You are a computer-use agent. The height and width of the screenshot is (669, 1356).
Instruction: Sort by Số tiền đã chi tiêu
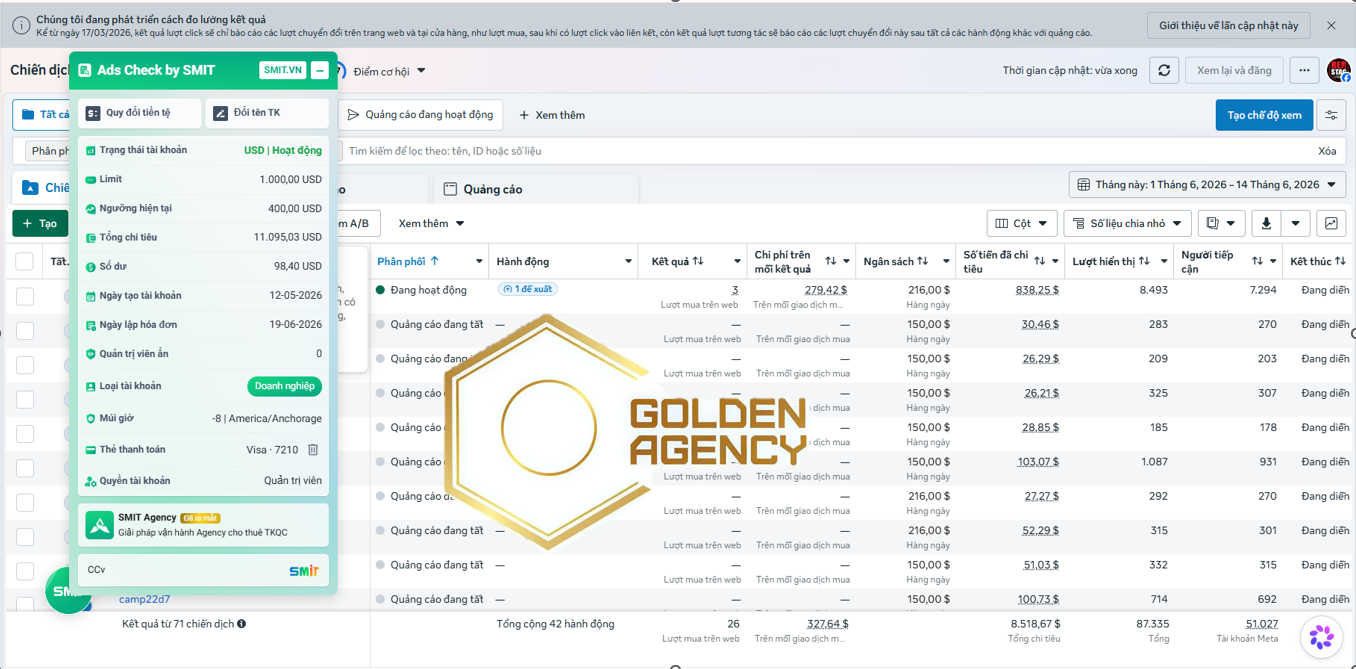coord(1040,262)
